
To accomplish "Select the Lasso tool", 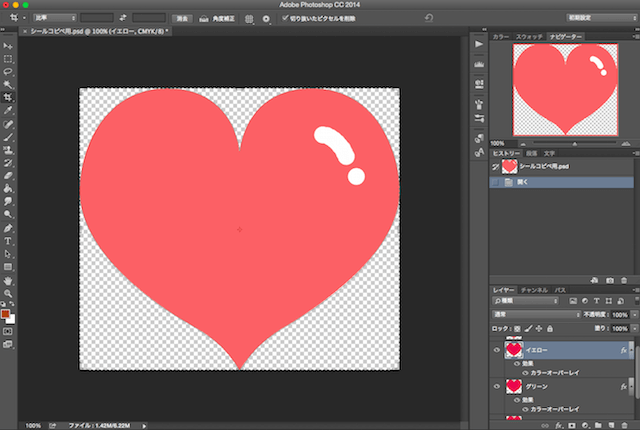I will pyautogui.click(x=8, y=72).
